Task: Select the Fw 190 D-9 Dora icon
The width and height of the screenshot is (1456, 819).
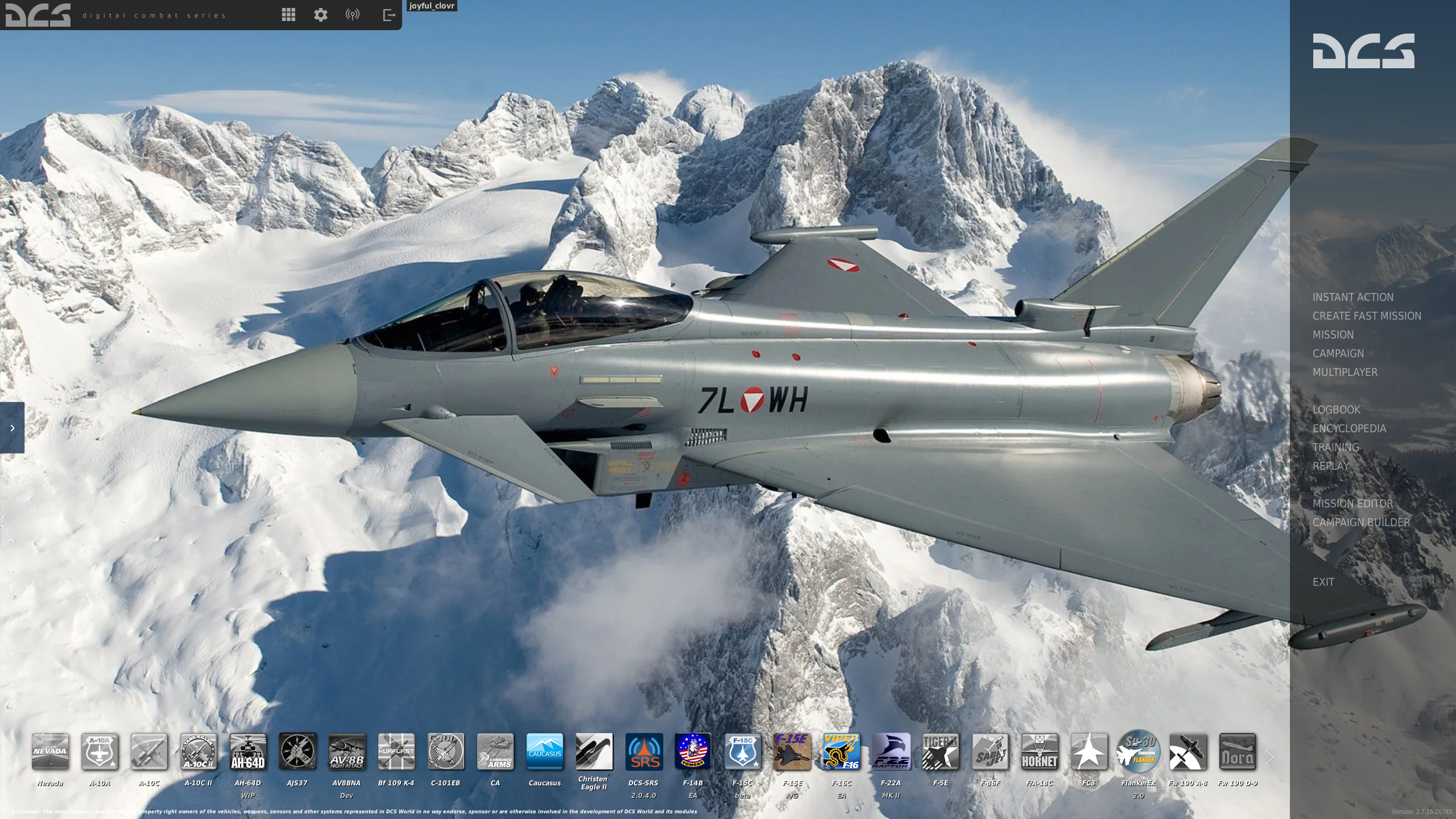Action: click(x=1238, y=751)
